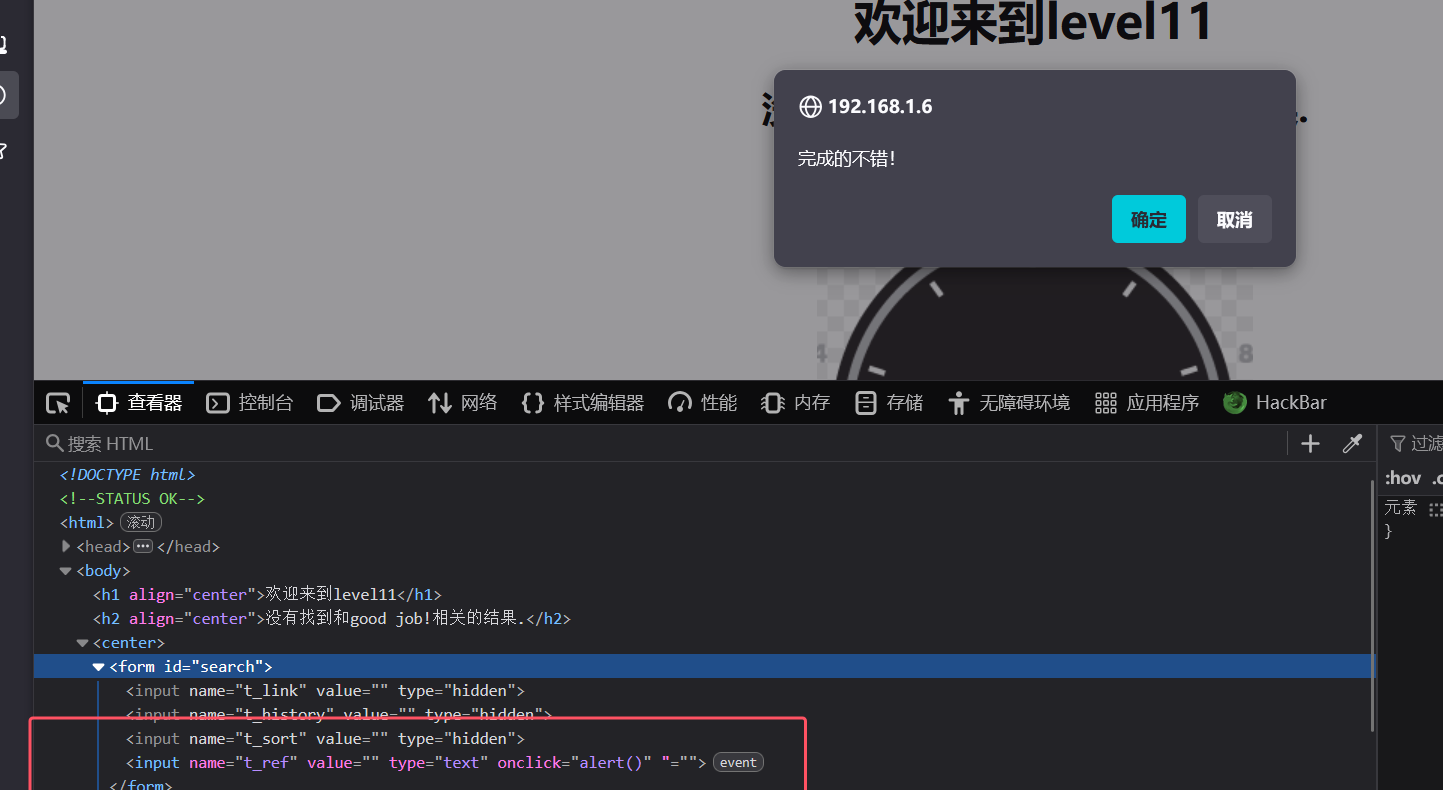Image resolution: width=1443 pixels, height=790 pixels.
Task: Click the 确定 button in the dialog
Action: coord(1148,219)
